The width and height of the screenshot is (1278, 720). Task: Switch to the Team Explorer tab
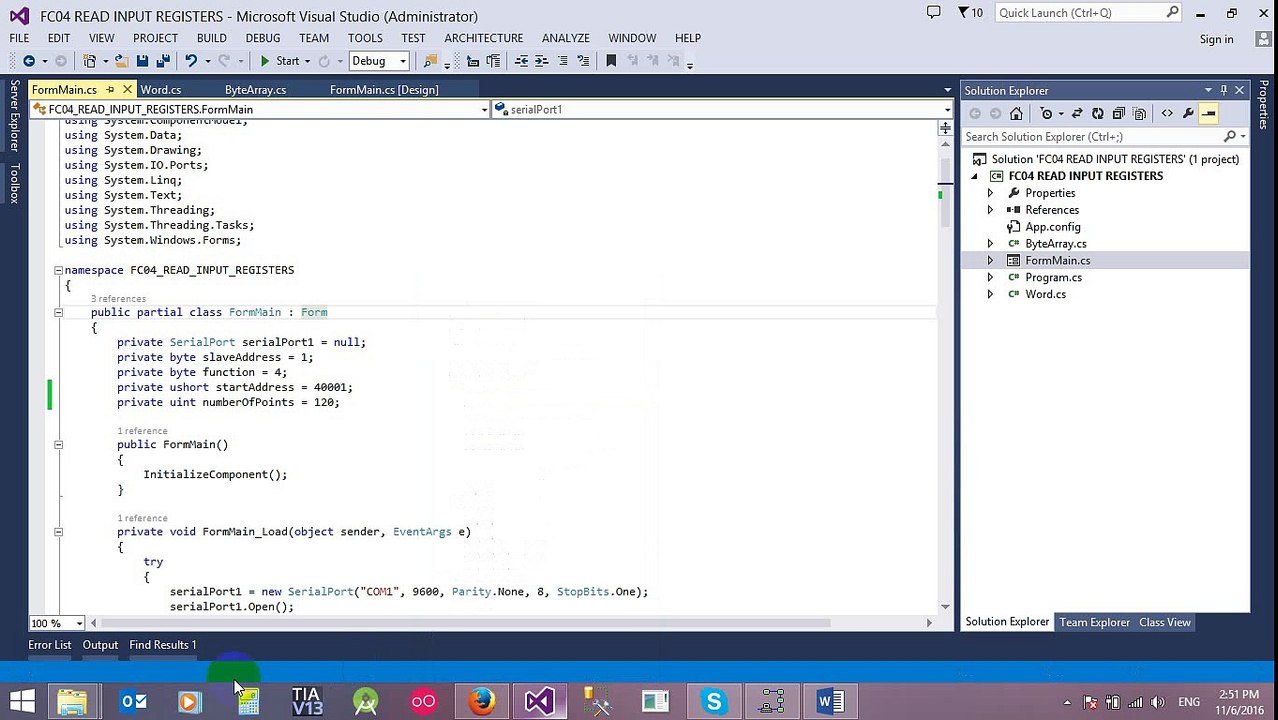[1094, 622]
